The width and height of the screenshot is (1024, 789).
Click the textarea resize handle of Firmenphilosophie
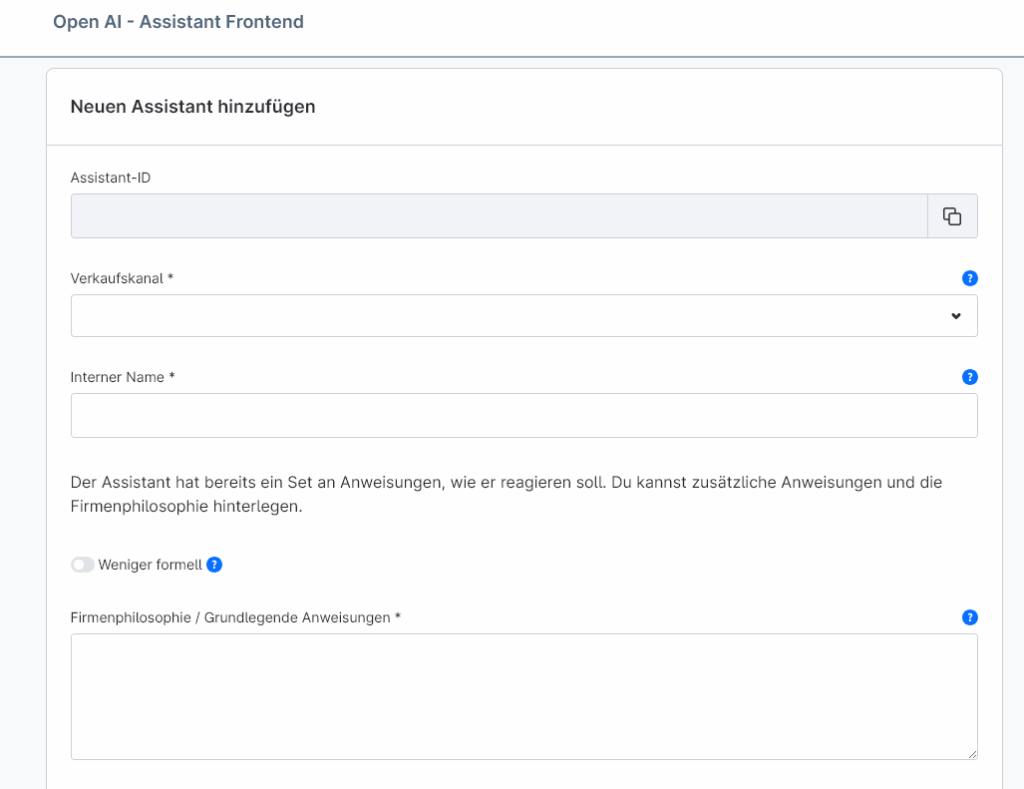click(x=972, y=754)
